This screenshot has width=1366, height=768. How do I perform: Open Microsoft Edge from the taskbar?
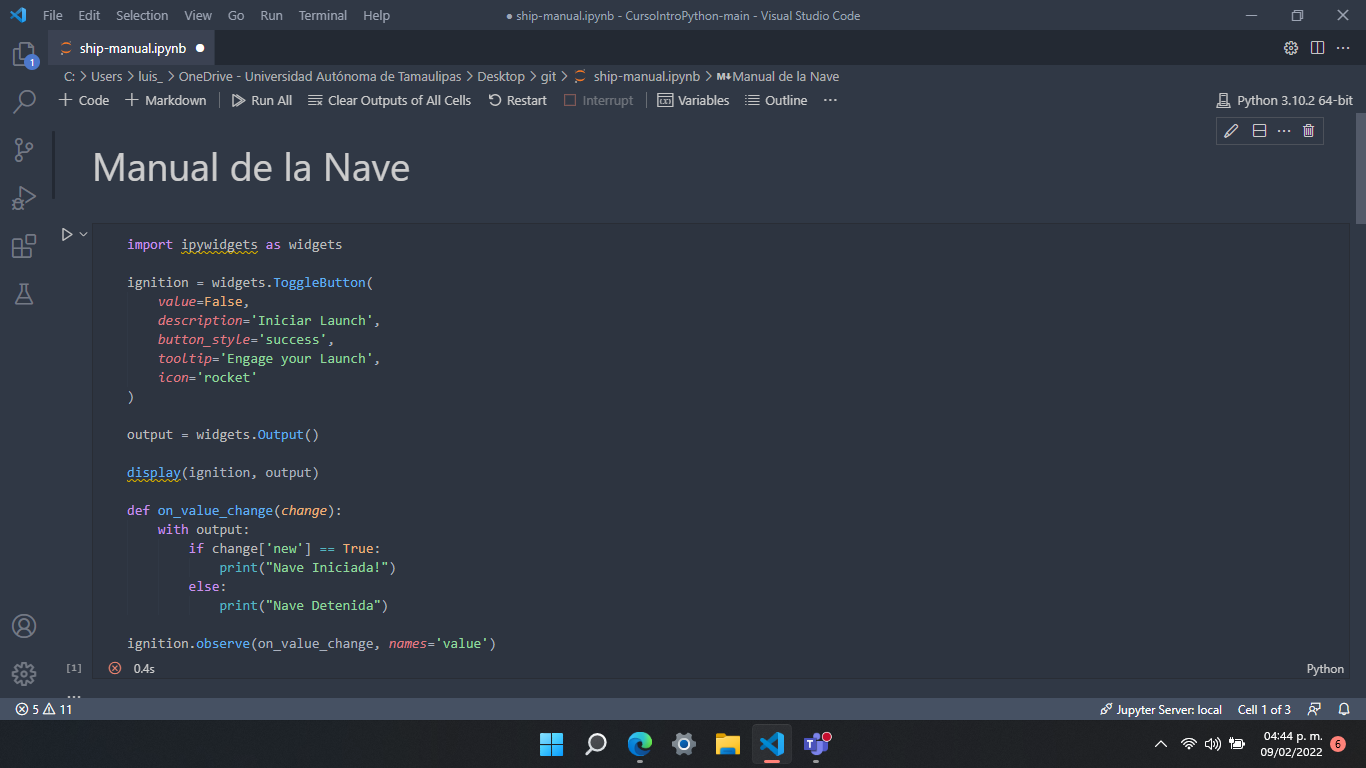[x=640, y=744]
